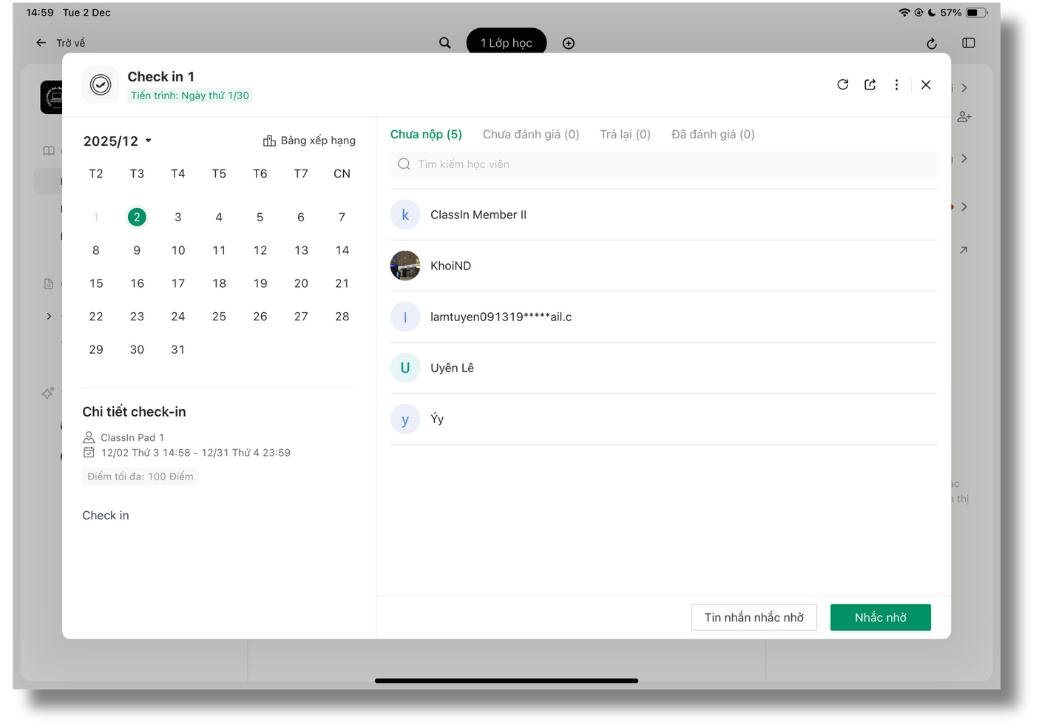Select day 15 in the calendar
This screenshot has height=728, width=1048.
point(96,283)
